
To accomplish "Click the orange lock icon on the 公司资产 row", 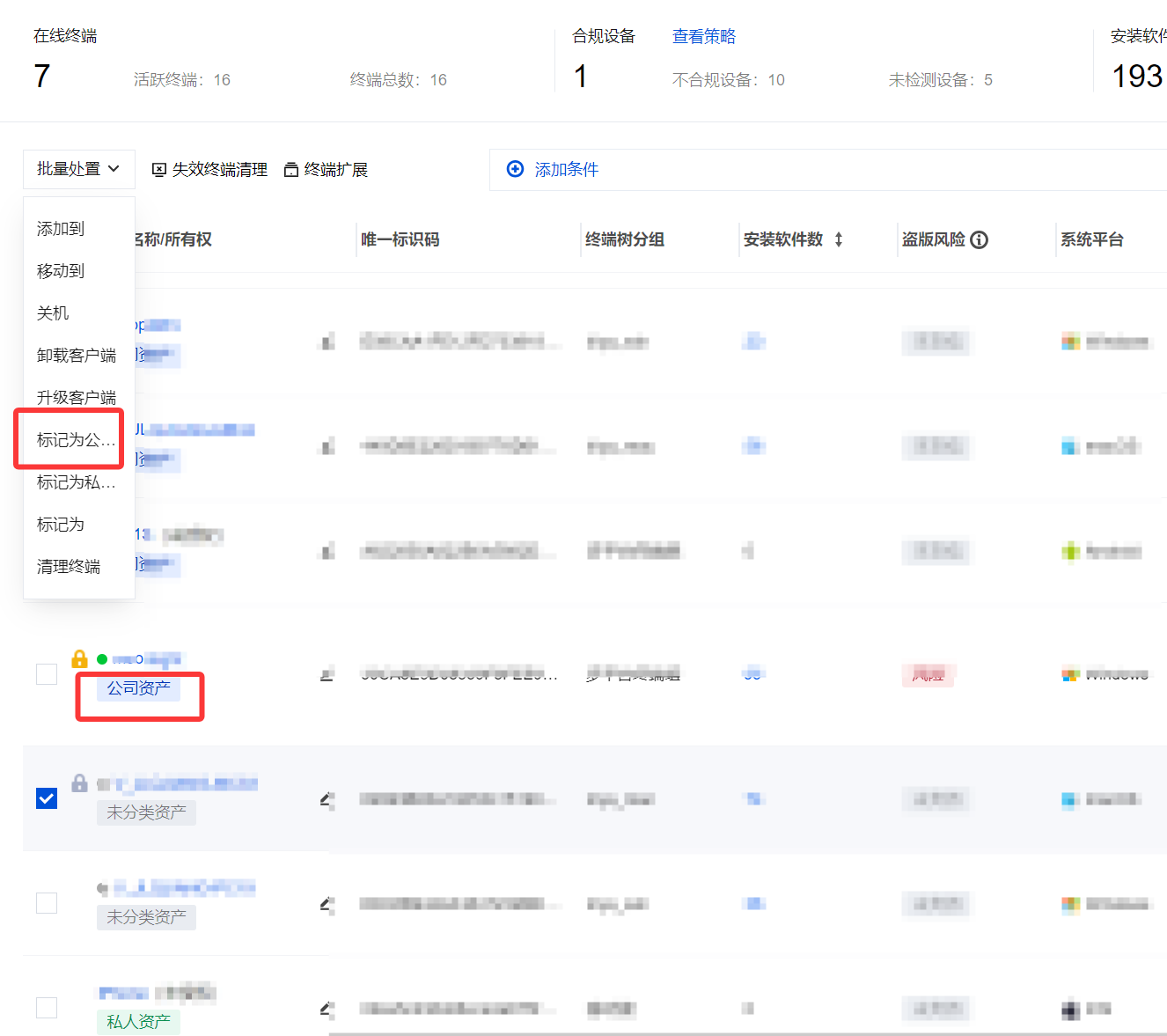I will point(79,658).
